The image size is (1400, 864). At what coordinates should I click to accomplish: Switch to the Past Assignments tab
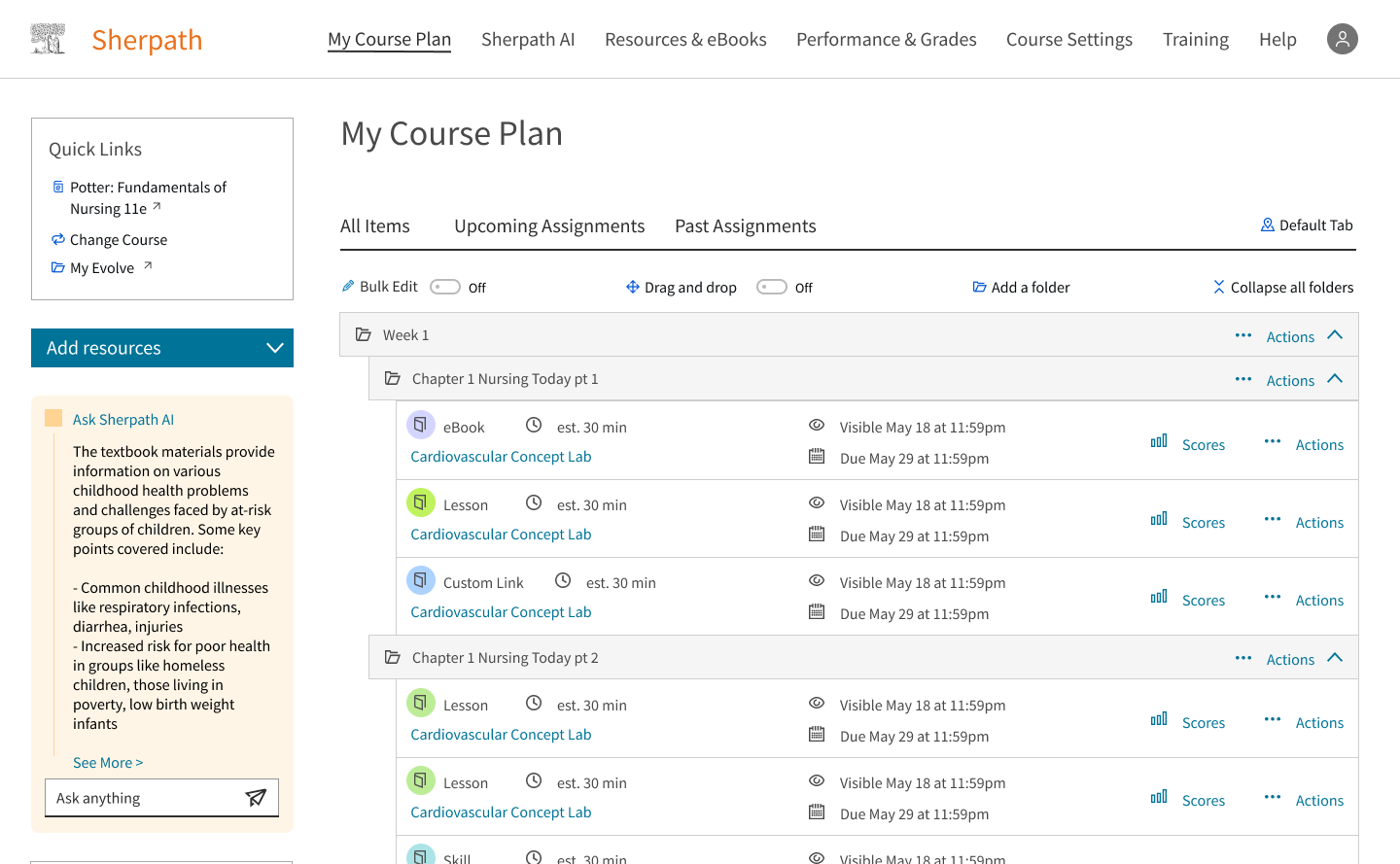pos(746,225)
